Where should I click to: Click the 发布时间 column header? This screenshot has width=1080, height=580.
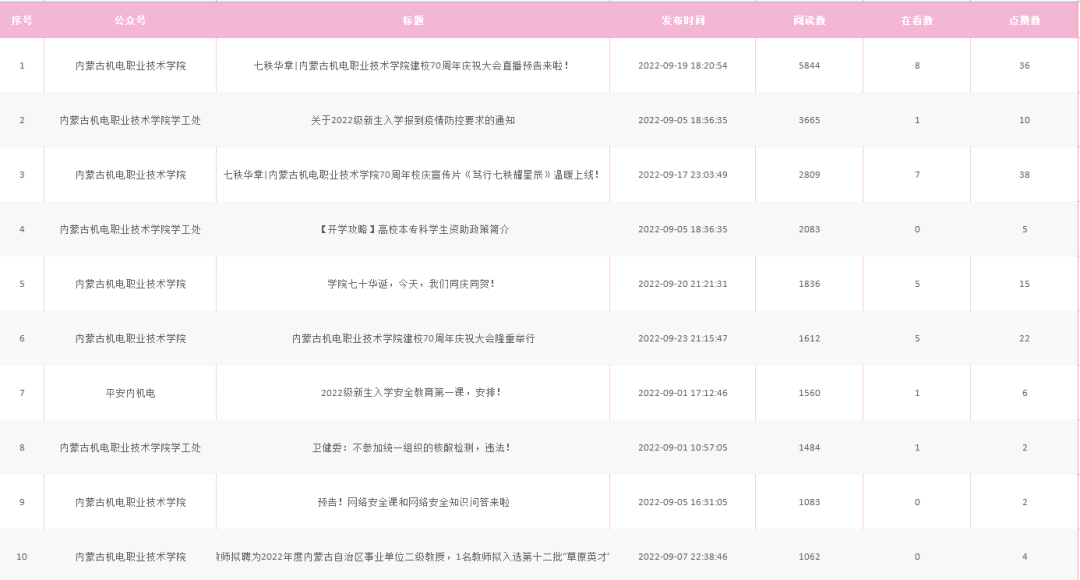(x=682, y=20)
